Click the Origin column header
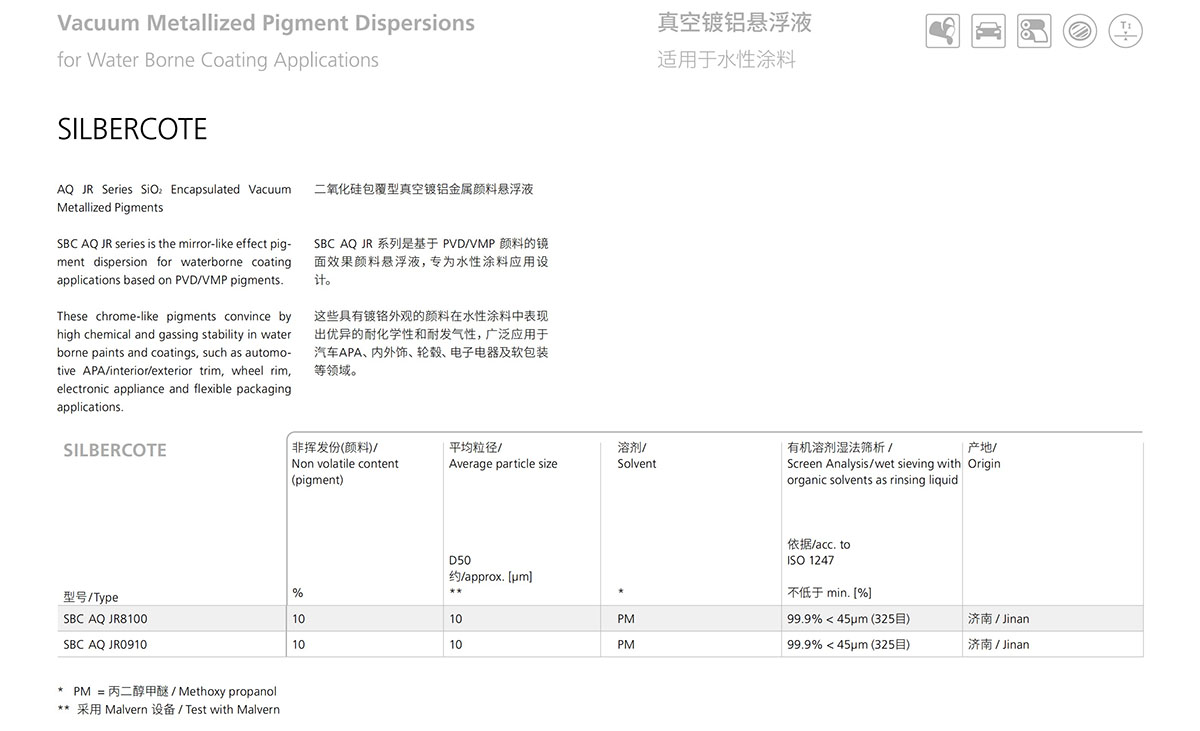 coord(984,464)
